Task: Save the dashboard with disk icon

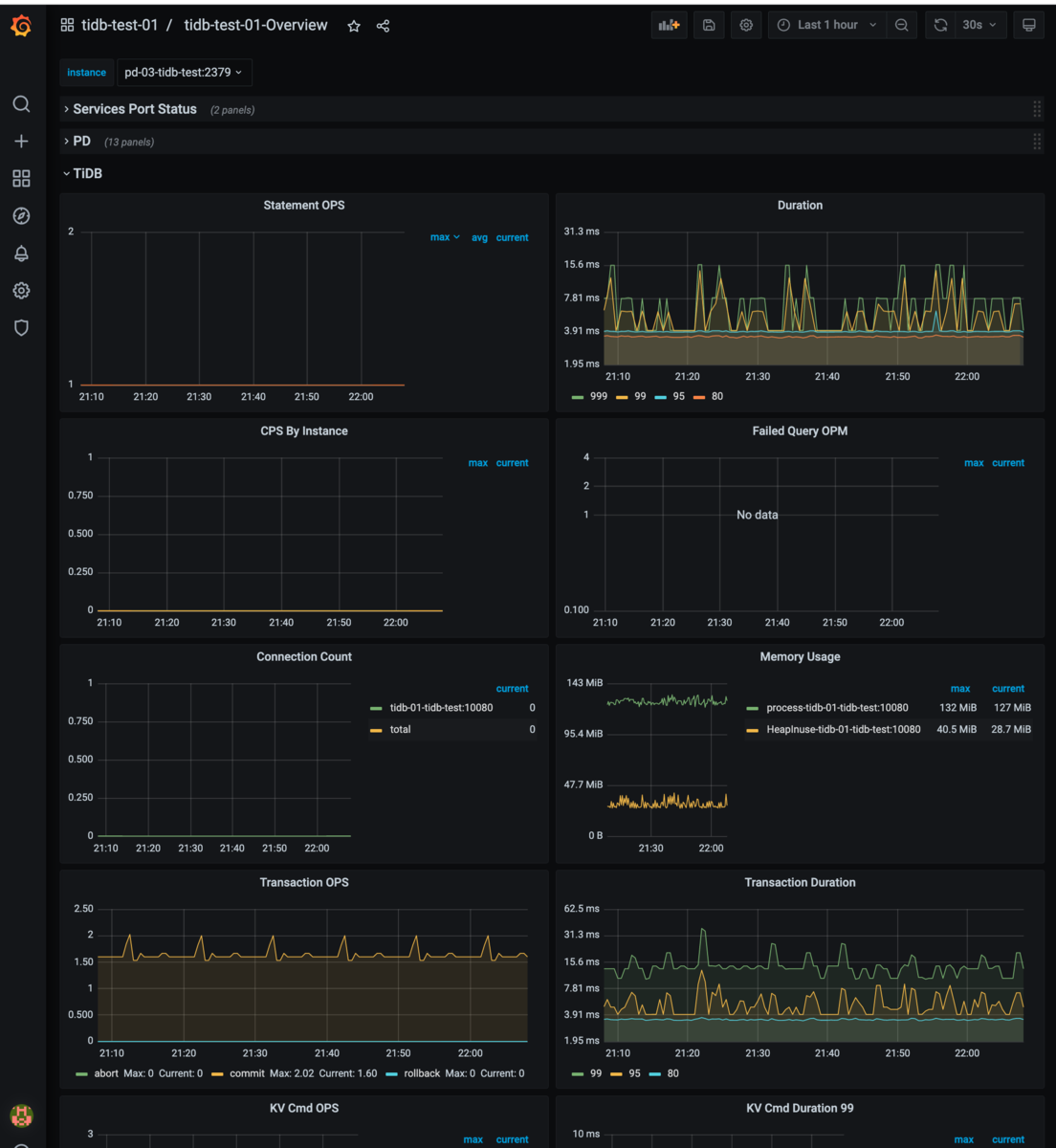Action: (709, 26)
